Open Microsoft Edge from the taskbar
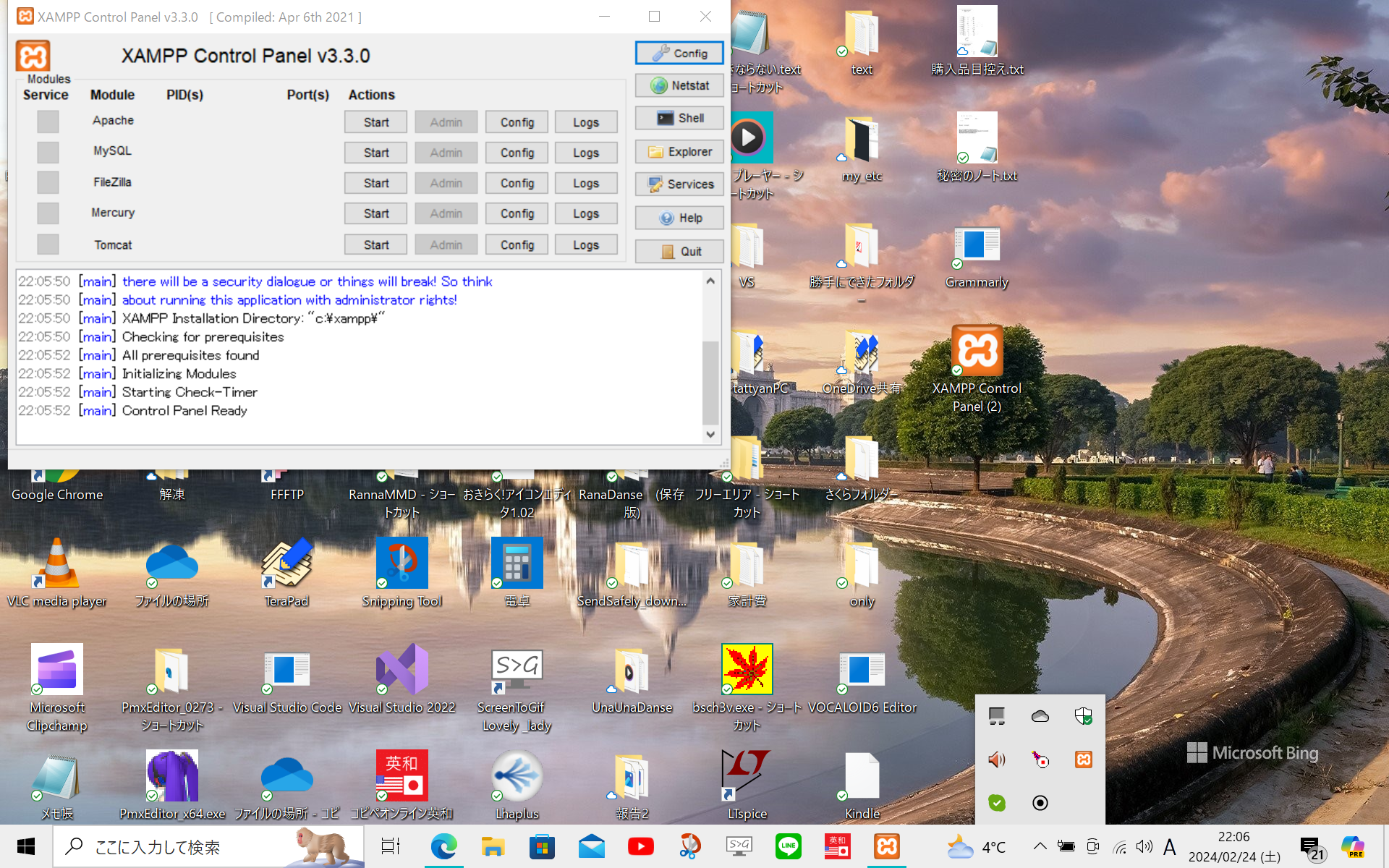 [443, 846]
